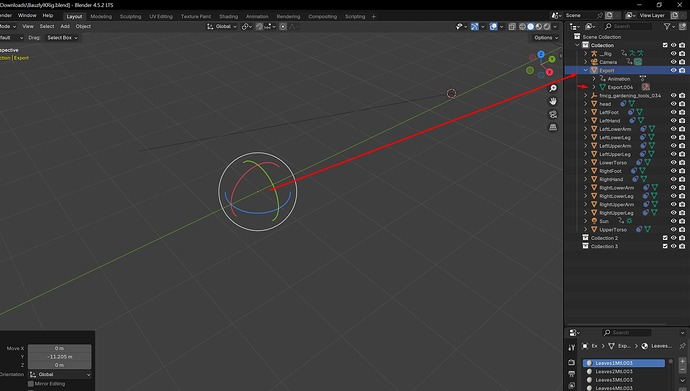Expand the __Rig armature row
Image resolution: width=690 pixels, height=391 pixels.
point(586,54)
